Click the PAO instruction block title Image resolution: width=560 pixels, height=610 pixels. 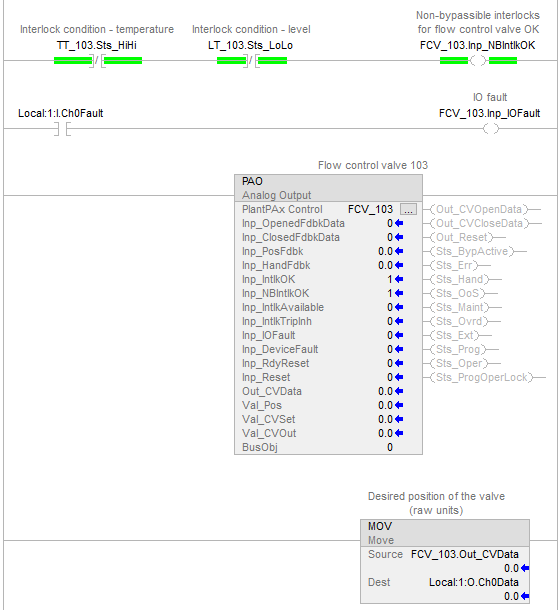(x=253, y=181)
